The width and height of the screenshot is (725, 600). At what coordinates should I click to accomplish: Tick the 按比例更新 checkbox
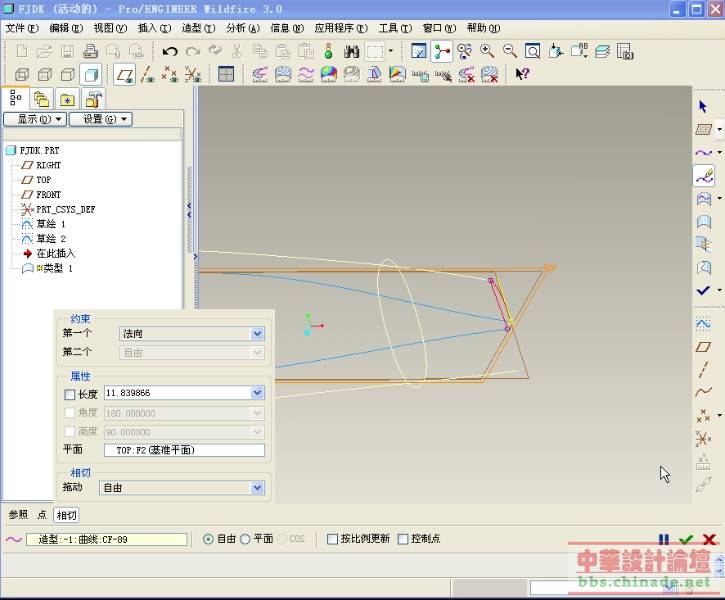click(x=333, y=539)
